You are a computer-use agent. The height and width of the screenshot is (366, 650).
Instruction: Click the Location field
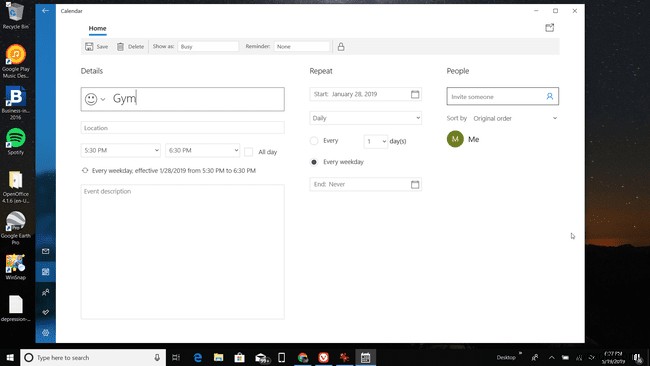(182, 128)
